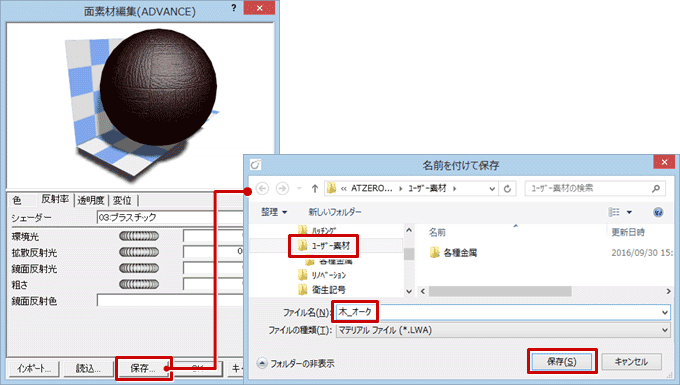This screenshot has height=385, width=680.
Task: Switch to the 色 tab
Action: (17, 200)
